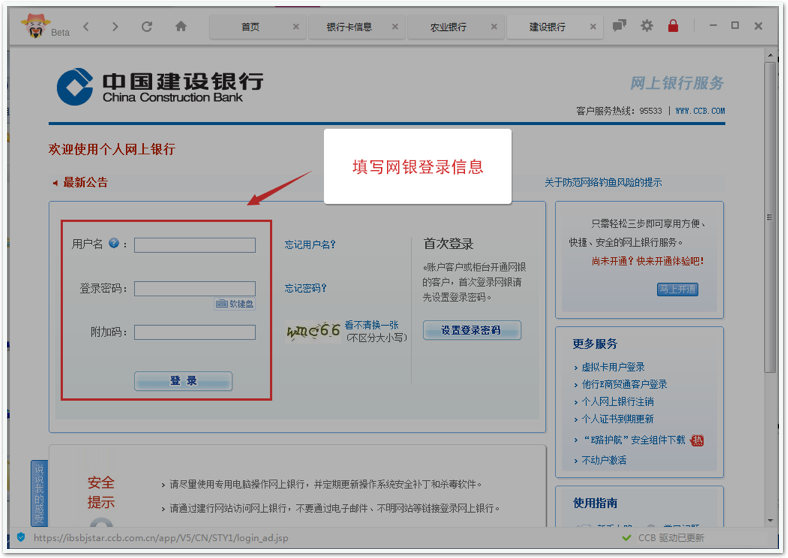Go back with the browser back arrow

tap(86, 27)
